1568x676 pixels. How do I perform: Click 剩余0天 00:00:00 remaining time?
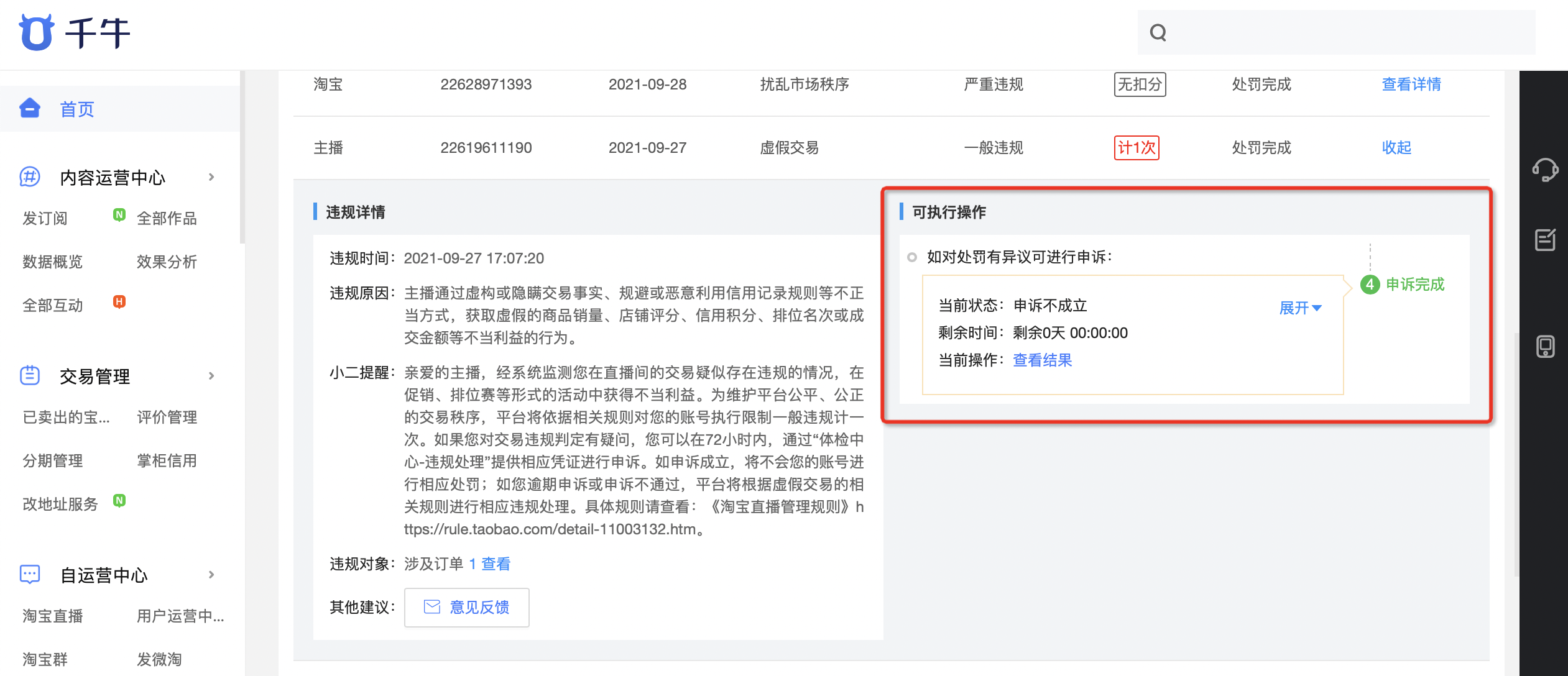(x=1070, y=333)
